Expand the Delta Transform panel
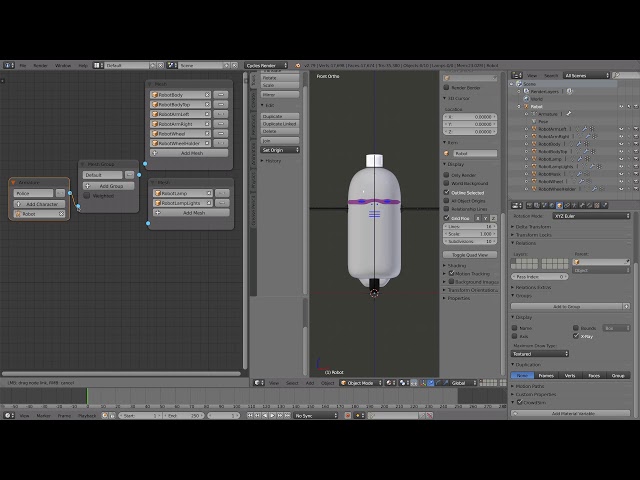The image size is (640, 480). pos(533,227)
